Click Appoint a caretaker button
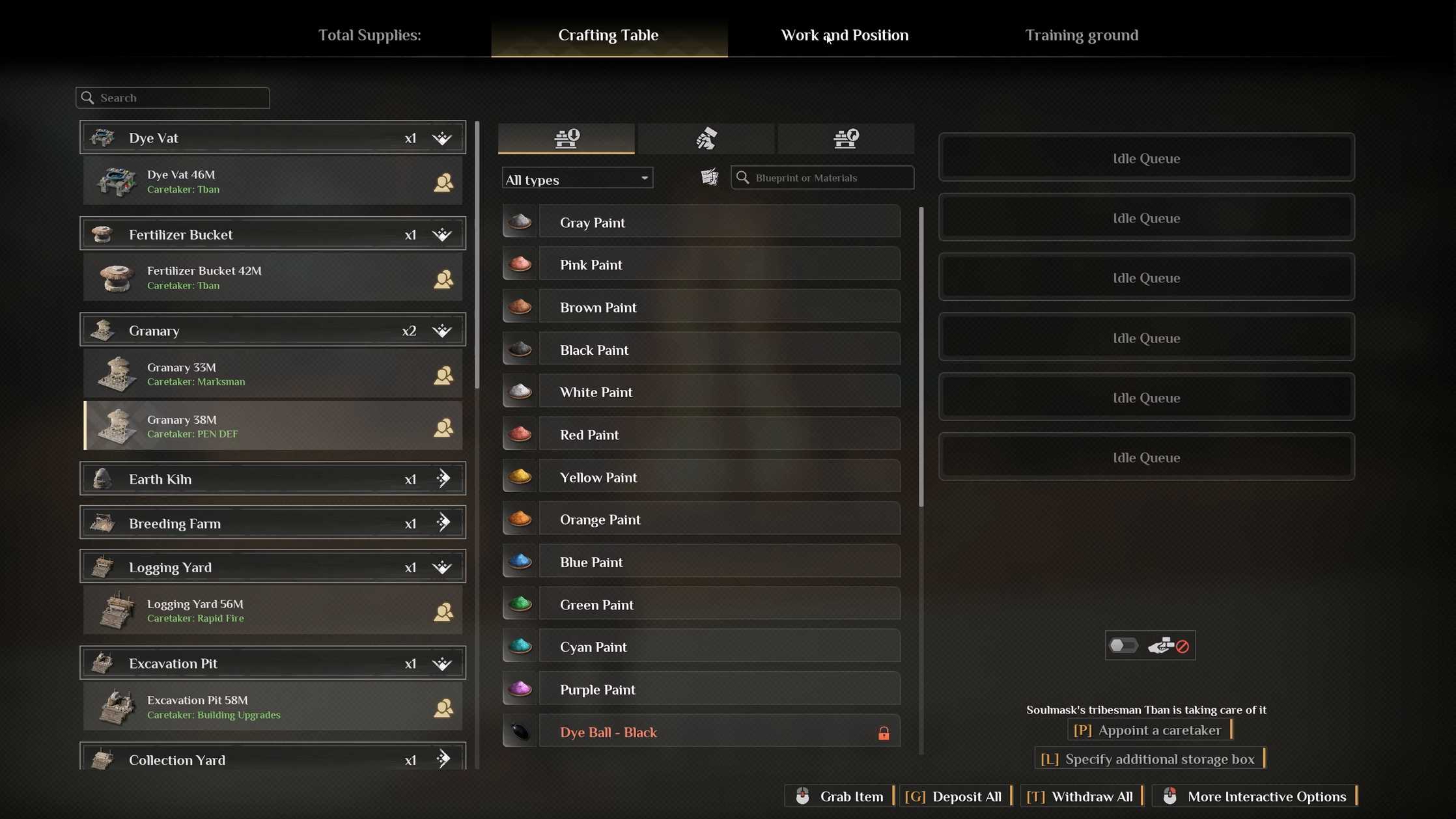 [x=1149, y=730]
